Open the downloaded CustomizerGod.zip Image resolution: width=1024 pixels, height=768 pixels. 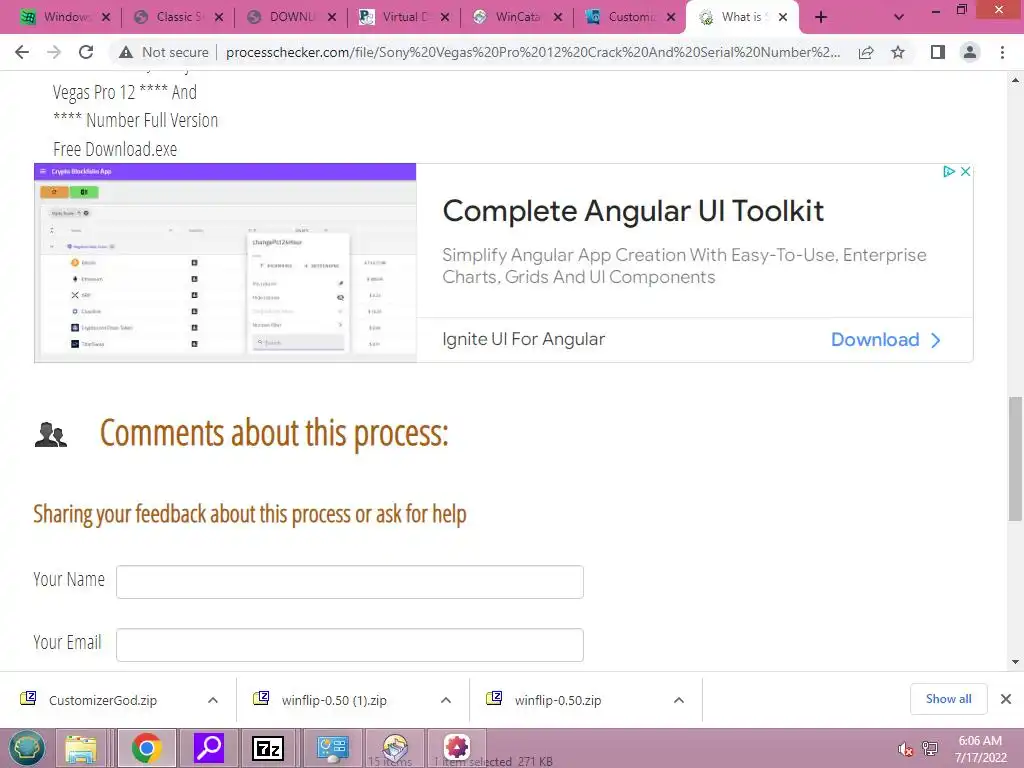pyautogui.click(x=103, y=700)
